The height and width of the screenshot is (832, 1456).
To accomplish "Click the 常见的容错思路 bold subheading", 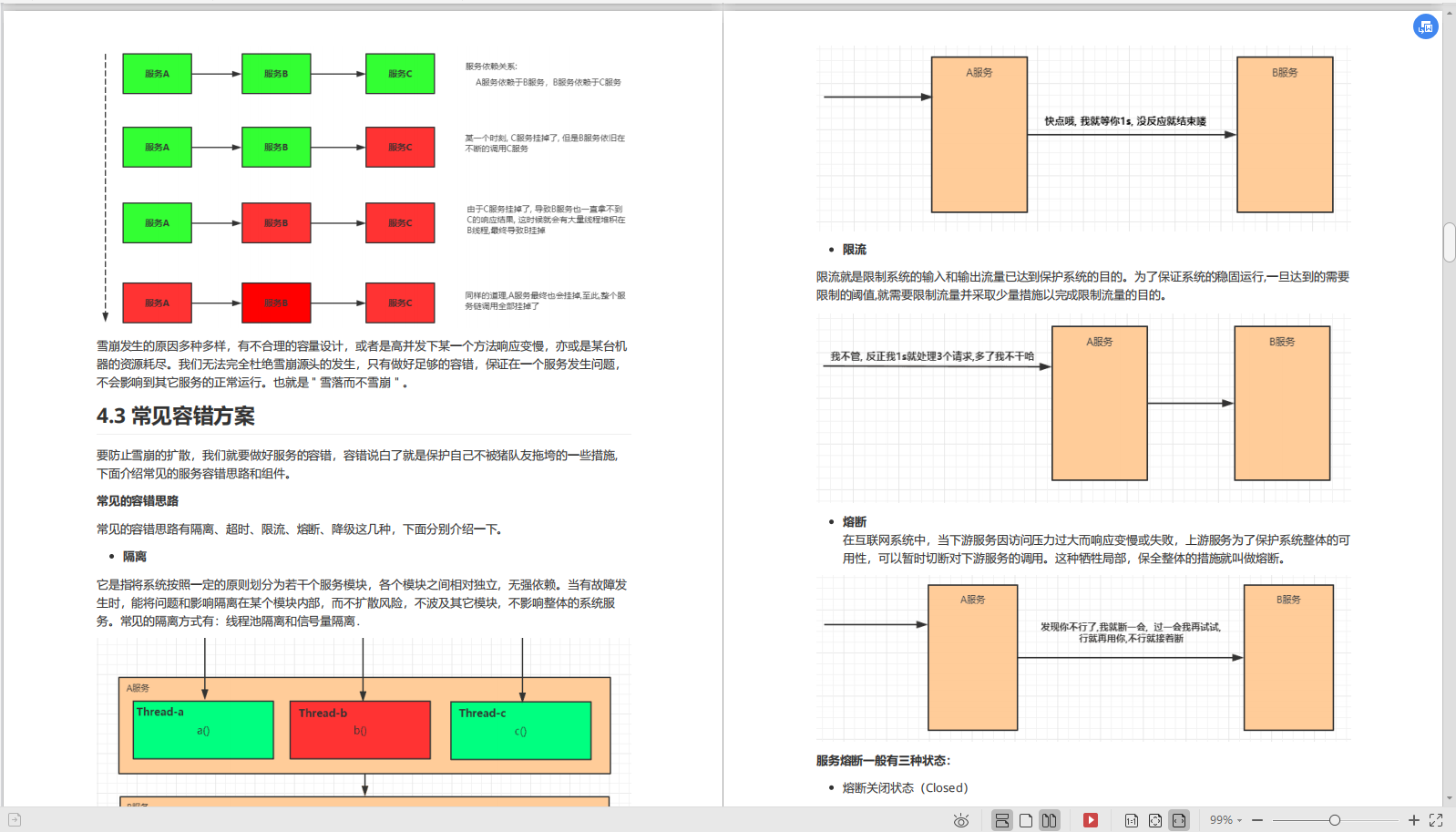I will point(138,501).
